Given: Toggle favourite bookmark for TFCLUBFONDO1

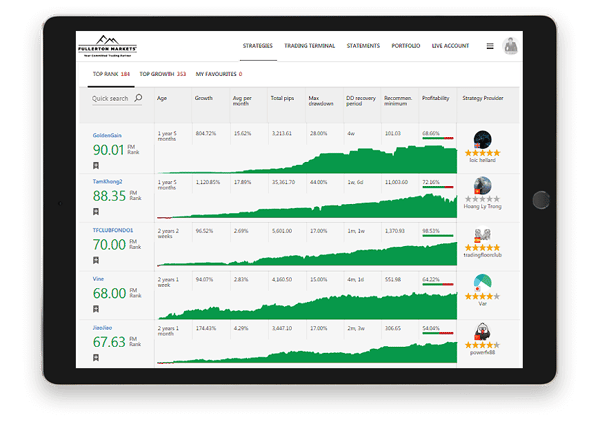Looking at the screenshot, I should (96, 261).
